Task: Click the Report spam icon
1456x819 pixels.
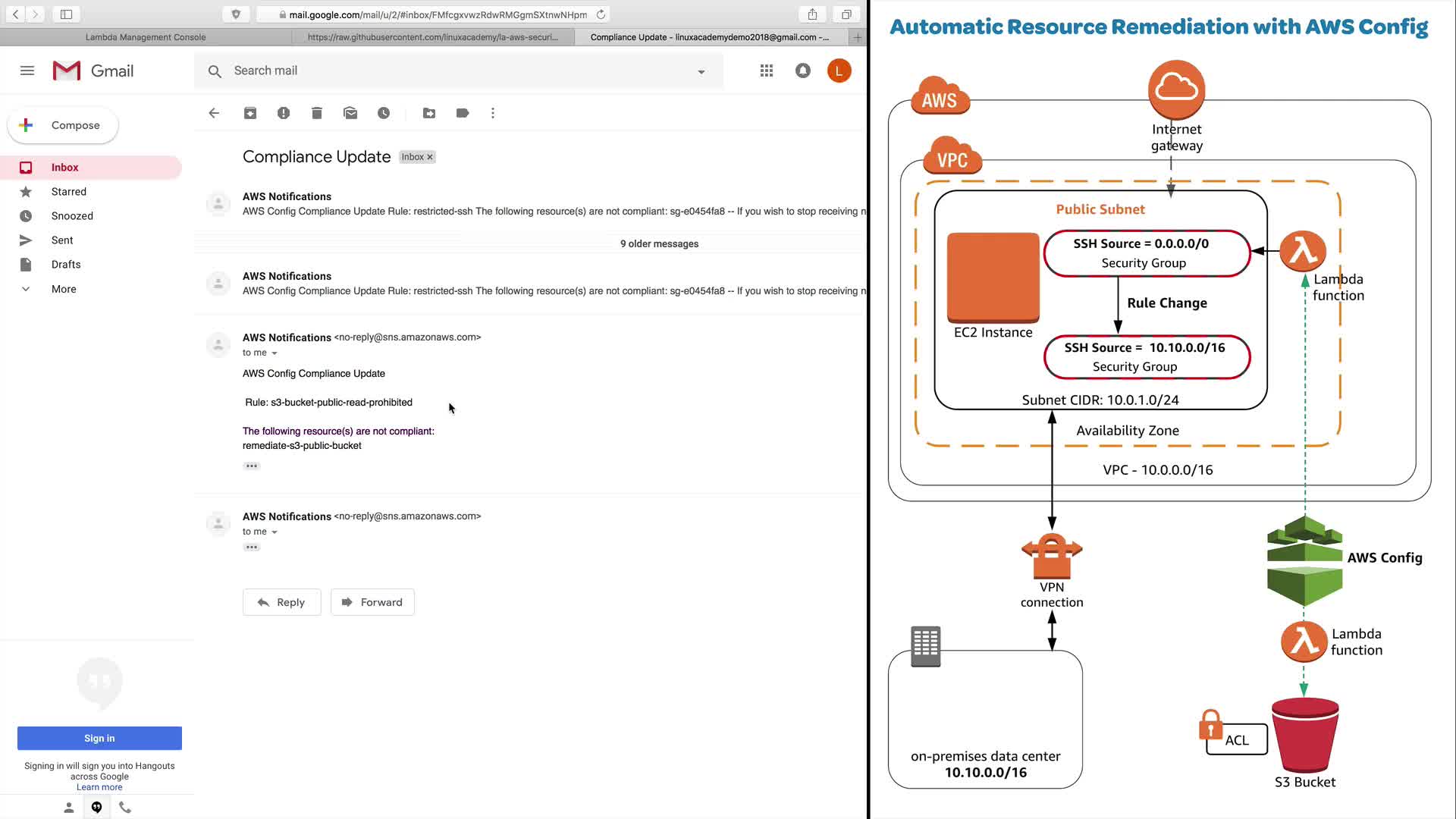Action: (x=284, y=113)
